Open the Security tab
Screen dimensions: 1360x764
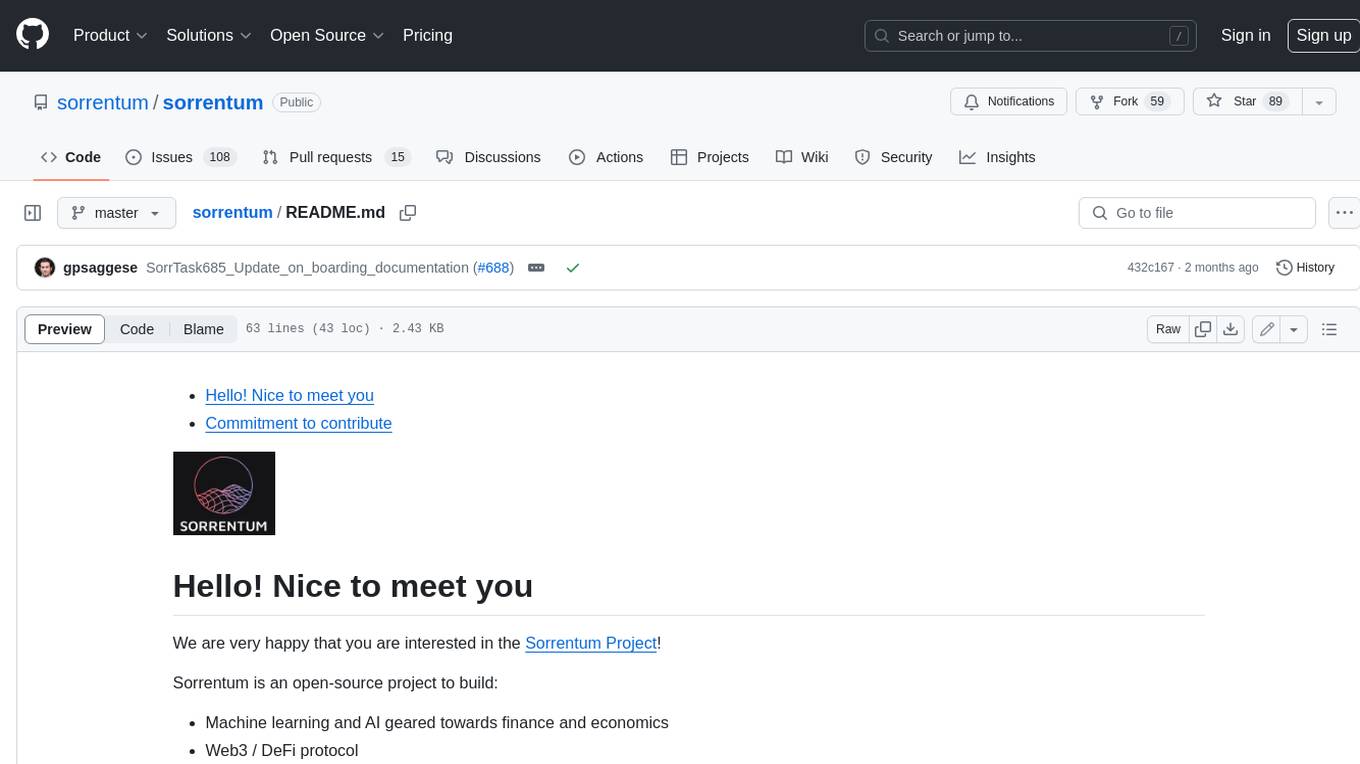click(x=894, y=157)
